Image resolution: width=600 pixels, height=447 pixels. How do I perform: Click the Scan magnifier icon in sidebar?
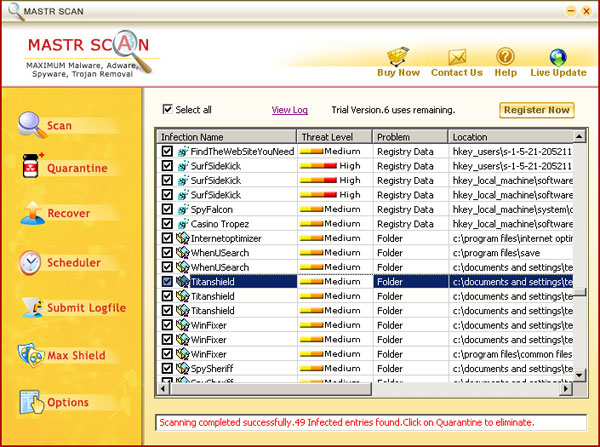tap(32, 125)
